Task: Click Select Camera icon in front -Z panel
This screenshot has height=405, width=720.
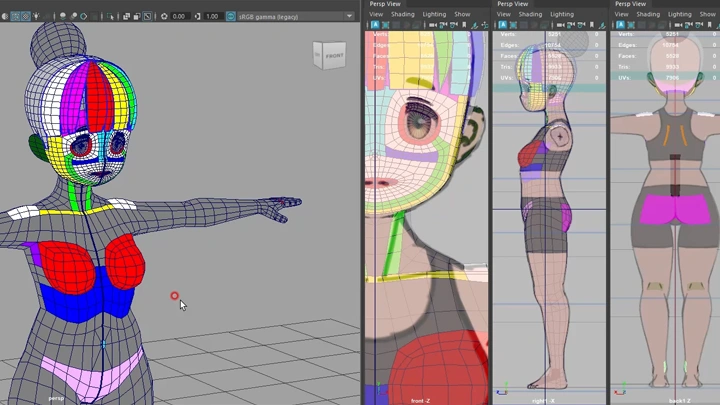Action: (x=433, y=25)
